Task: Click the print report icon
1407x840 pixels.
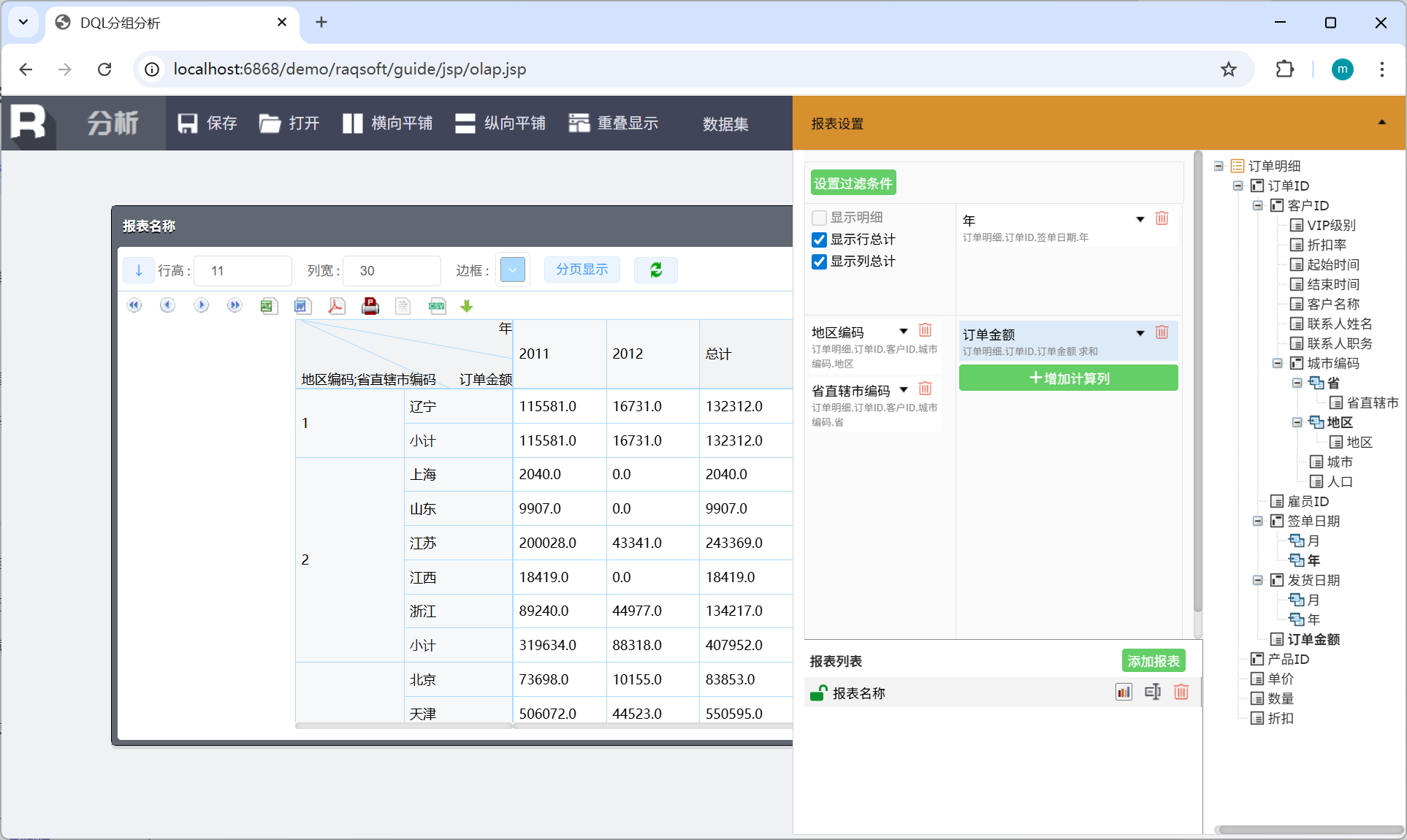Action: [370, 306]
